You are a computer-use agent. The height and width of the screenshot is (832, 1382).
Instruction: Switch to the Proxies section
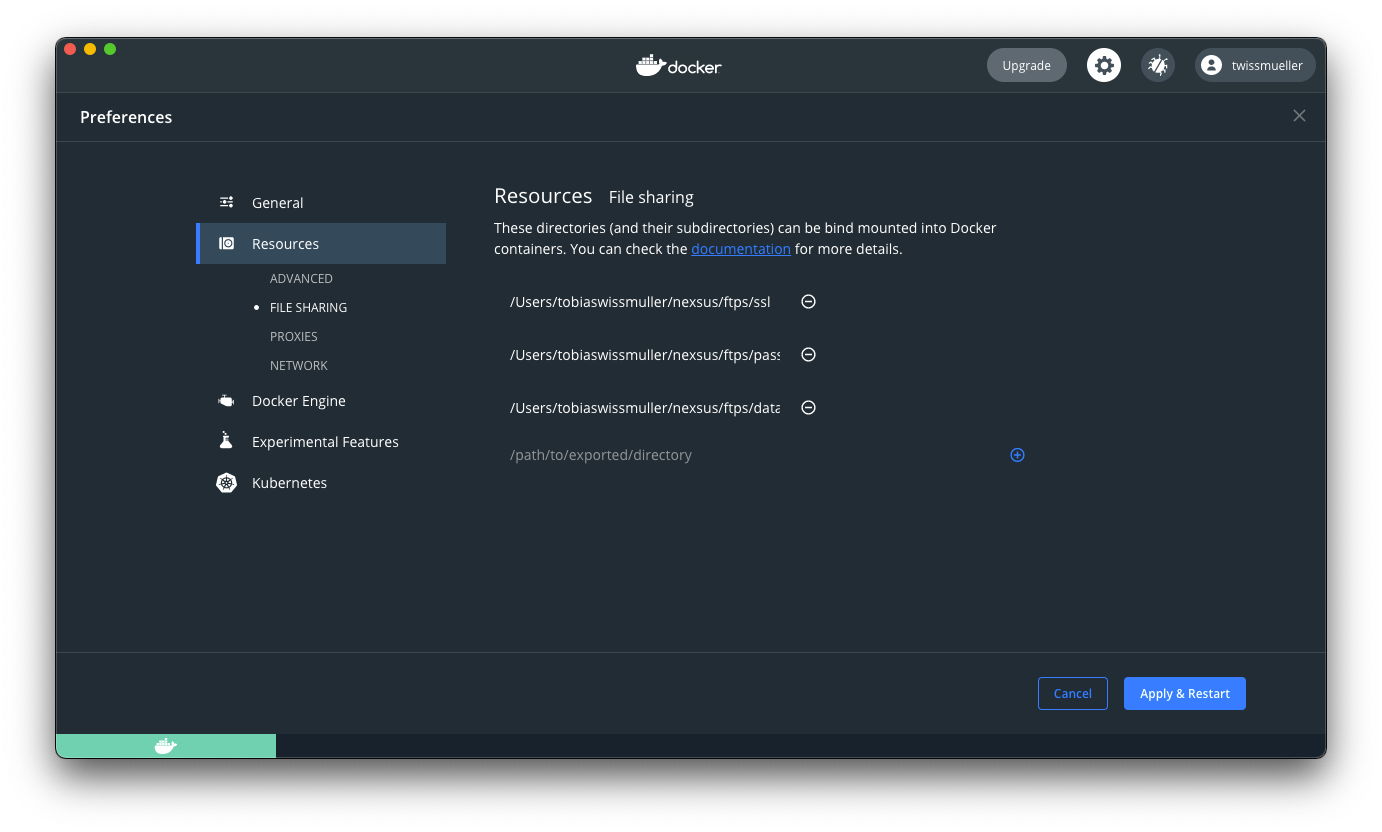tap(293, 336)
